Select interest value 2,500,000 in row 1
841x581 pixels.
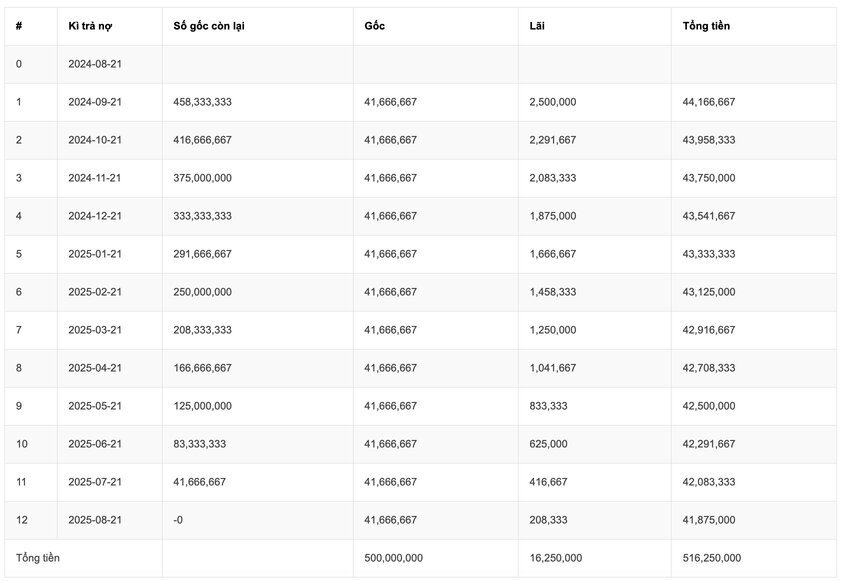pos(553,102)
